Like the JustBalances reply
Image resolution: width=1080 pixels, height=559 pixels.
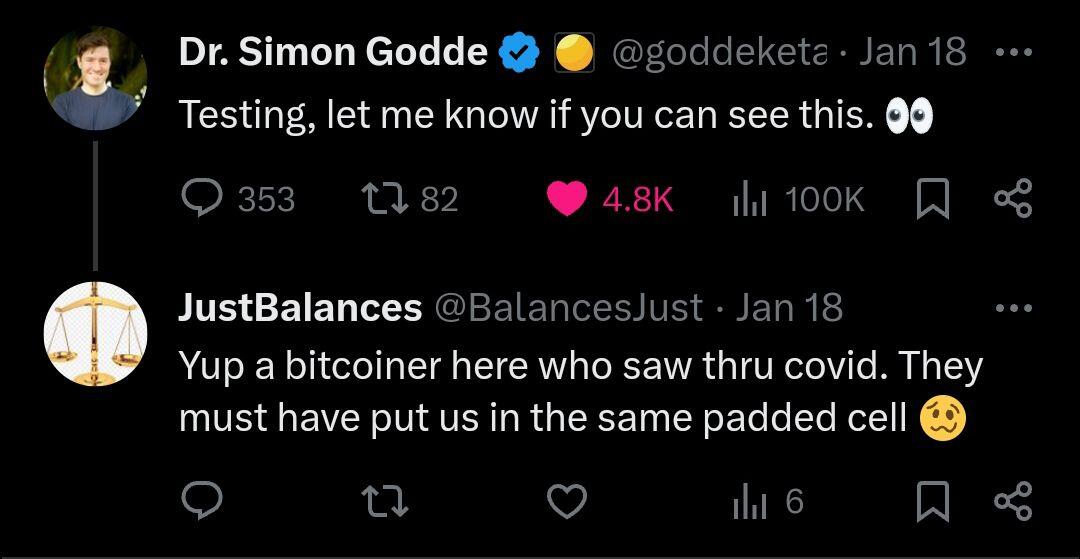coord(567,501)
